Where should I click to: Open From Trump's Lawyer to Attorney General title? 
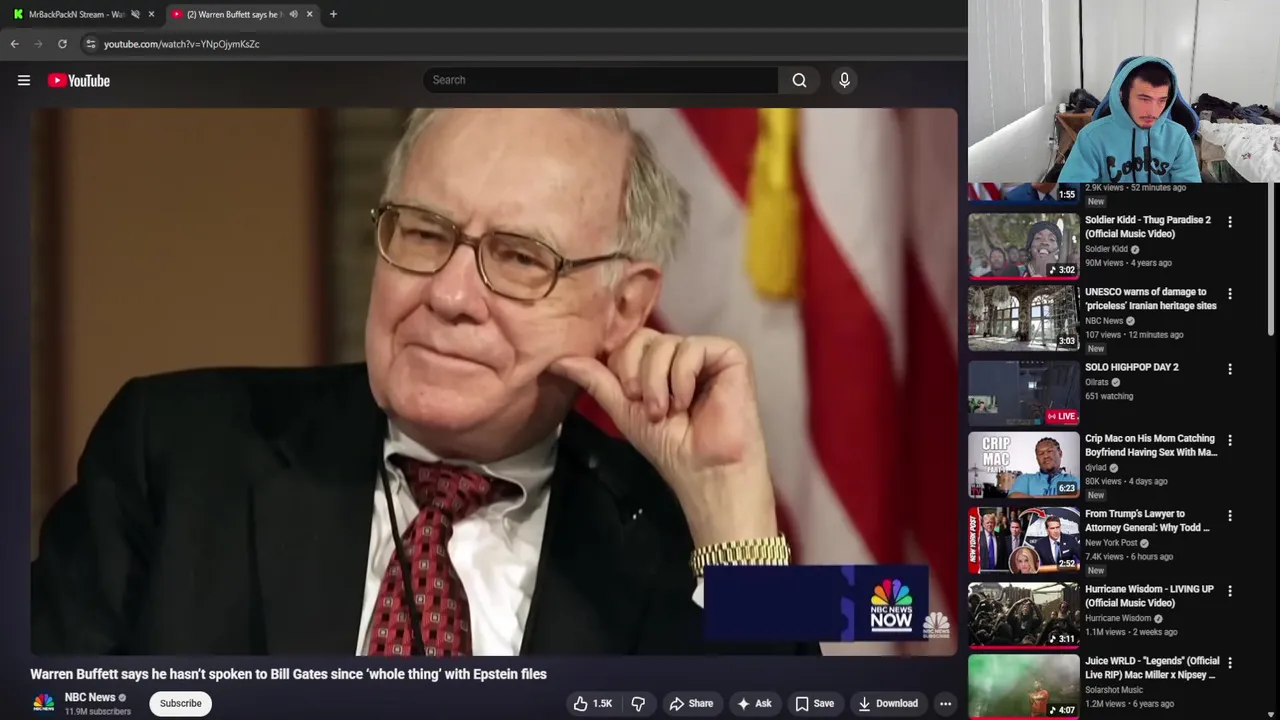coord(1147,520)
